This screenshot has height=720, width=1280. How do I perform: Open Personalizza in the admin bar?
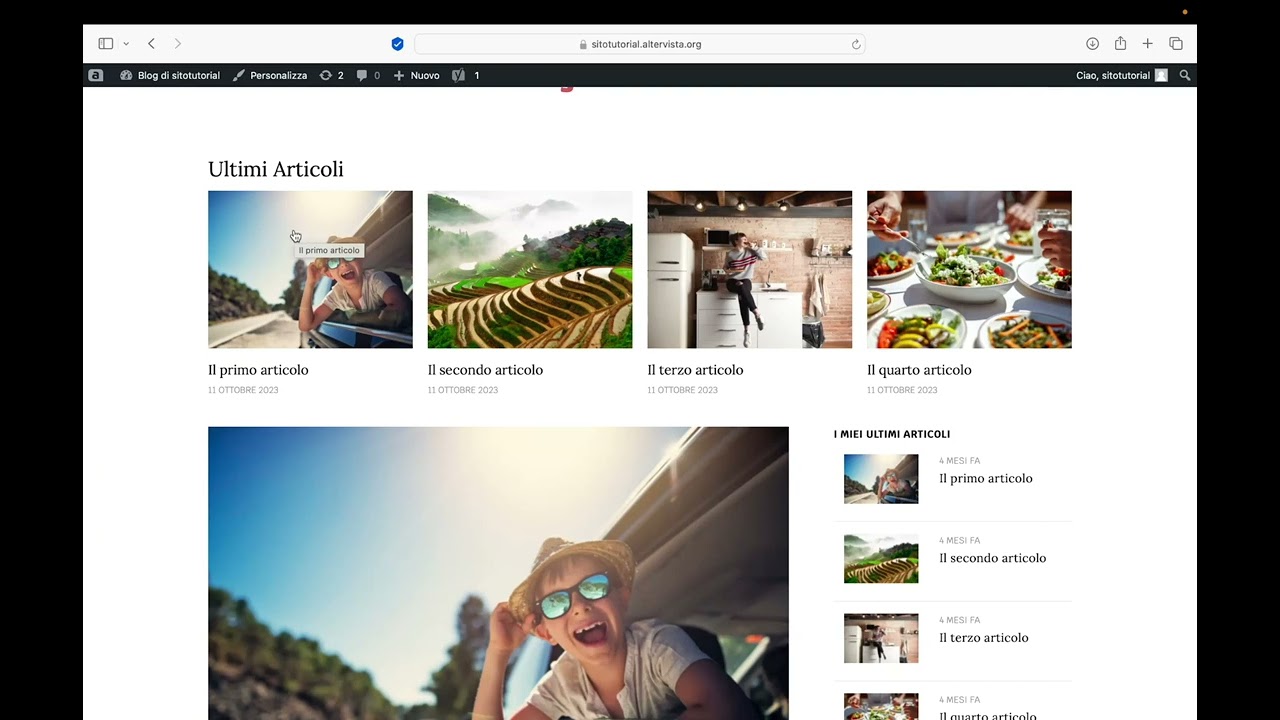(270, 75)
